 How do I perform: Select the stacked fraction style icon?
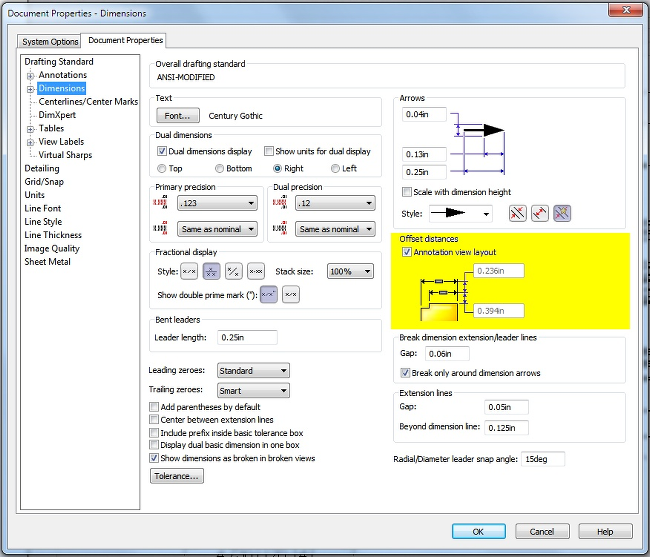211,271
